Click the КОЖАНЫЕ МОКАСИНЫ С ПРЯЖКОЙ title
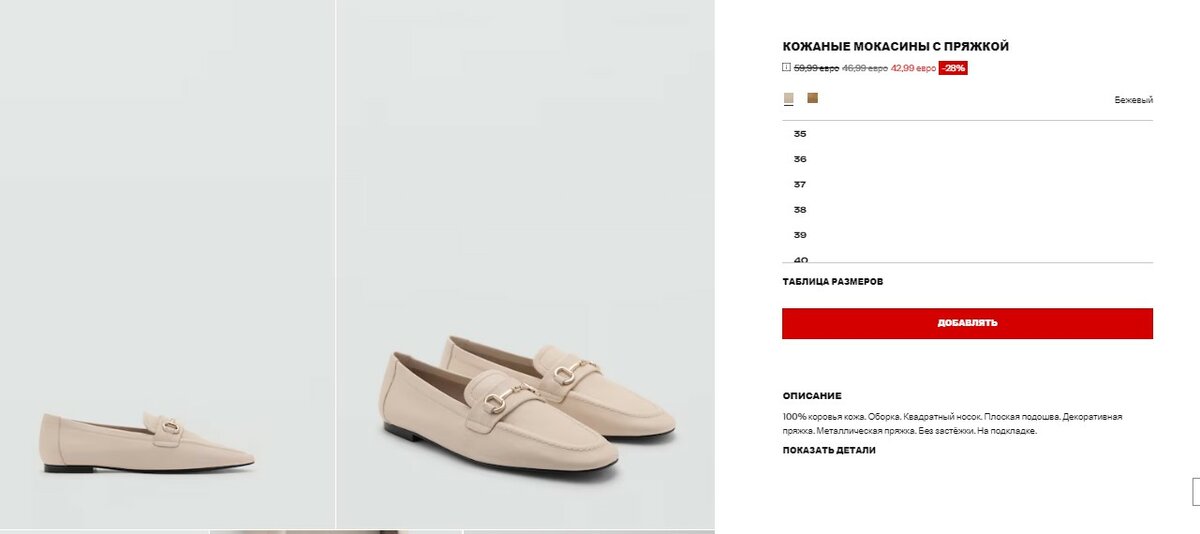Viewport: 1200px width, 534px height. pos(895,47)
